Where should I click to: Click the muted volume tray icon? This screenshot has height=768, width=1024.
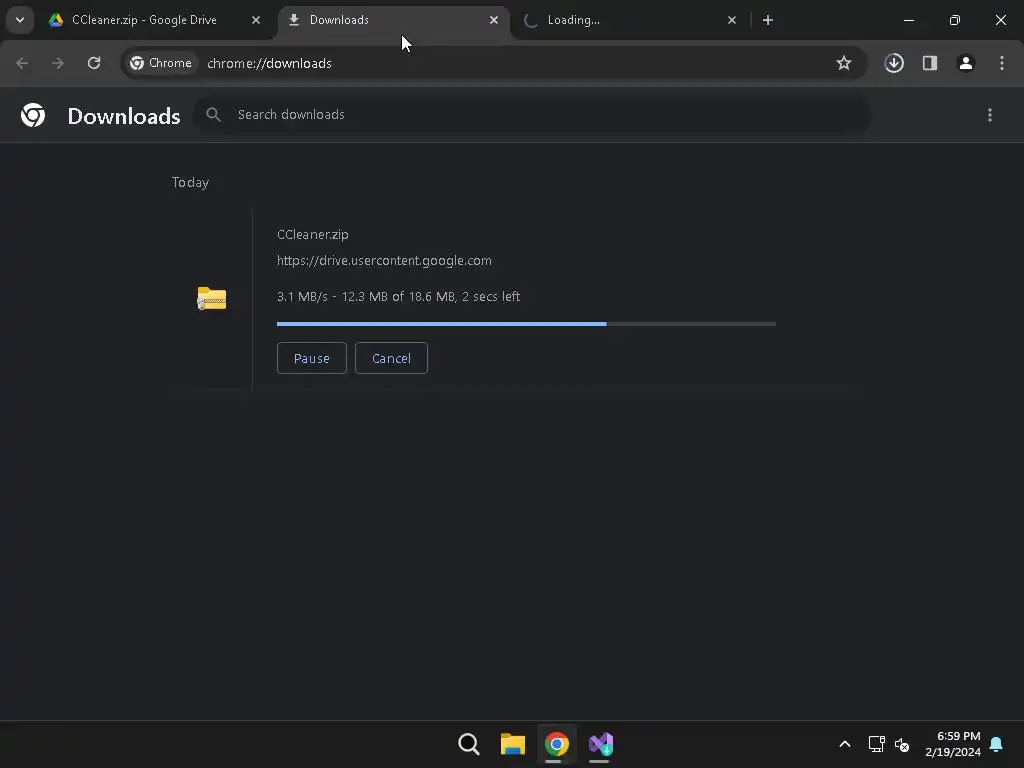(902, 744)
